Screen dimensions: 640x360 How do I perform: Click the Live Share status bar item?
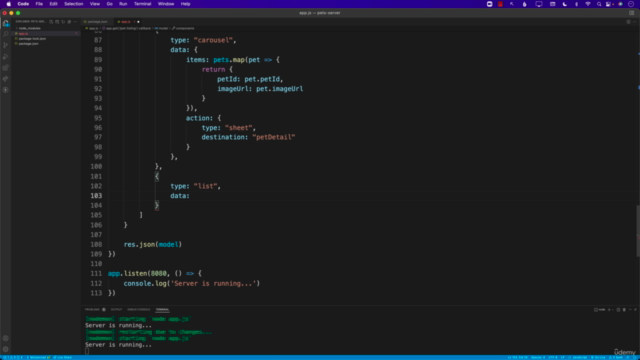[x=62, y=358]
